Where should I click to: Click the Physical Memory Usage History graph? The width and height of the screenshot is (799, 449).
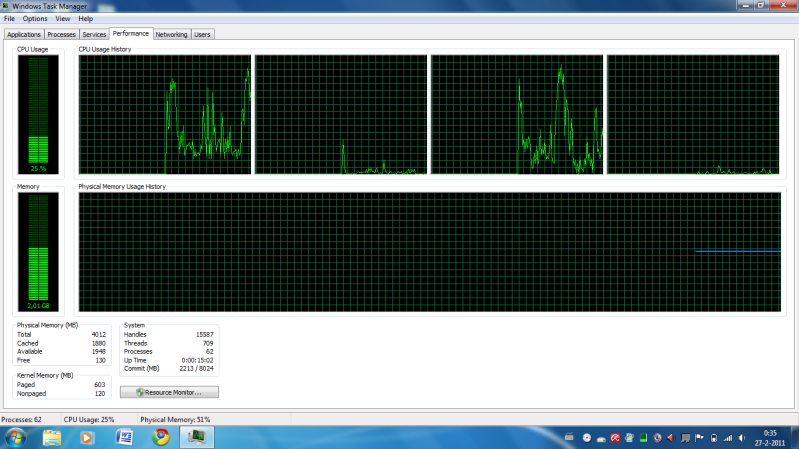[430, 252]
